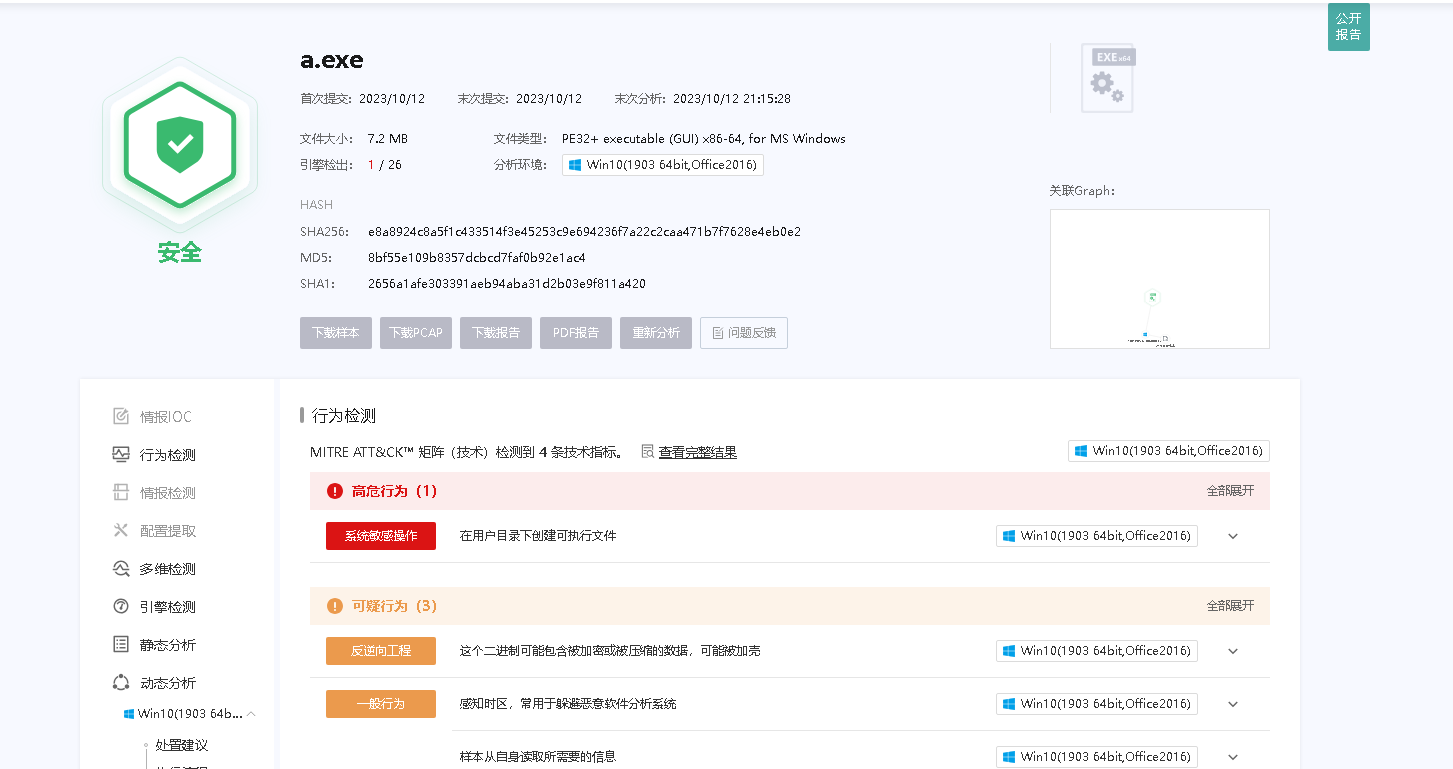Click the 感知时区 evasion description text
1453x769 pixels.
pos(568,704)
